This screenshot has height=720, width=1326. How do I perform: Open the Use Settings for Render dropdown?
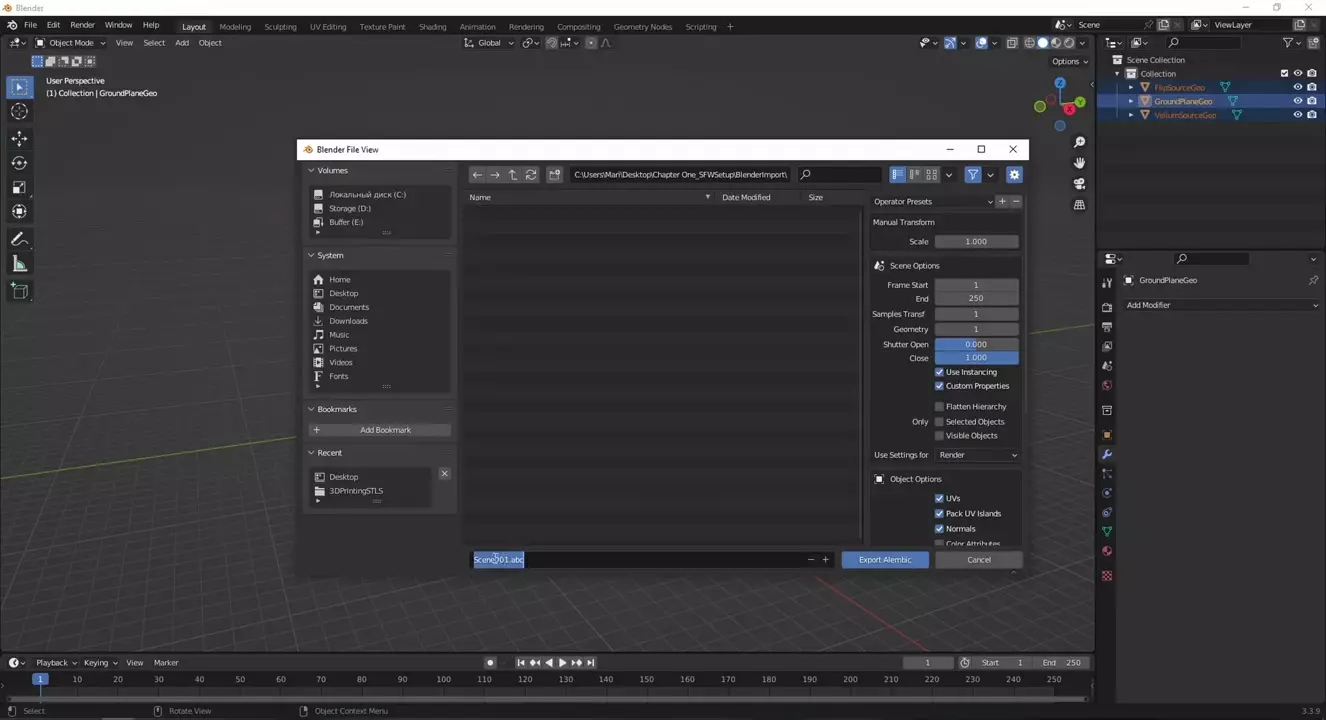pos(977,455)
